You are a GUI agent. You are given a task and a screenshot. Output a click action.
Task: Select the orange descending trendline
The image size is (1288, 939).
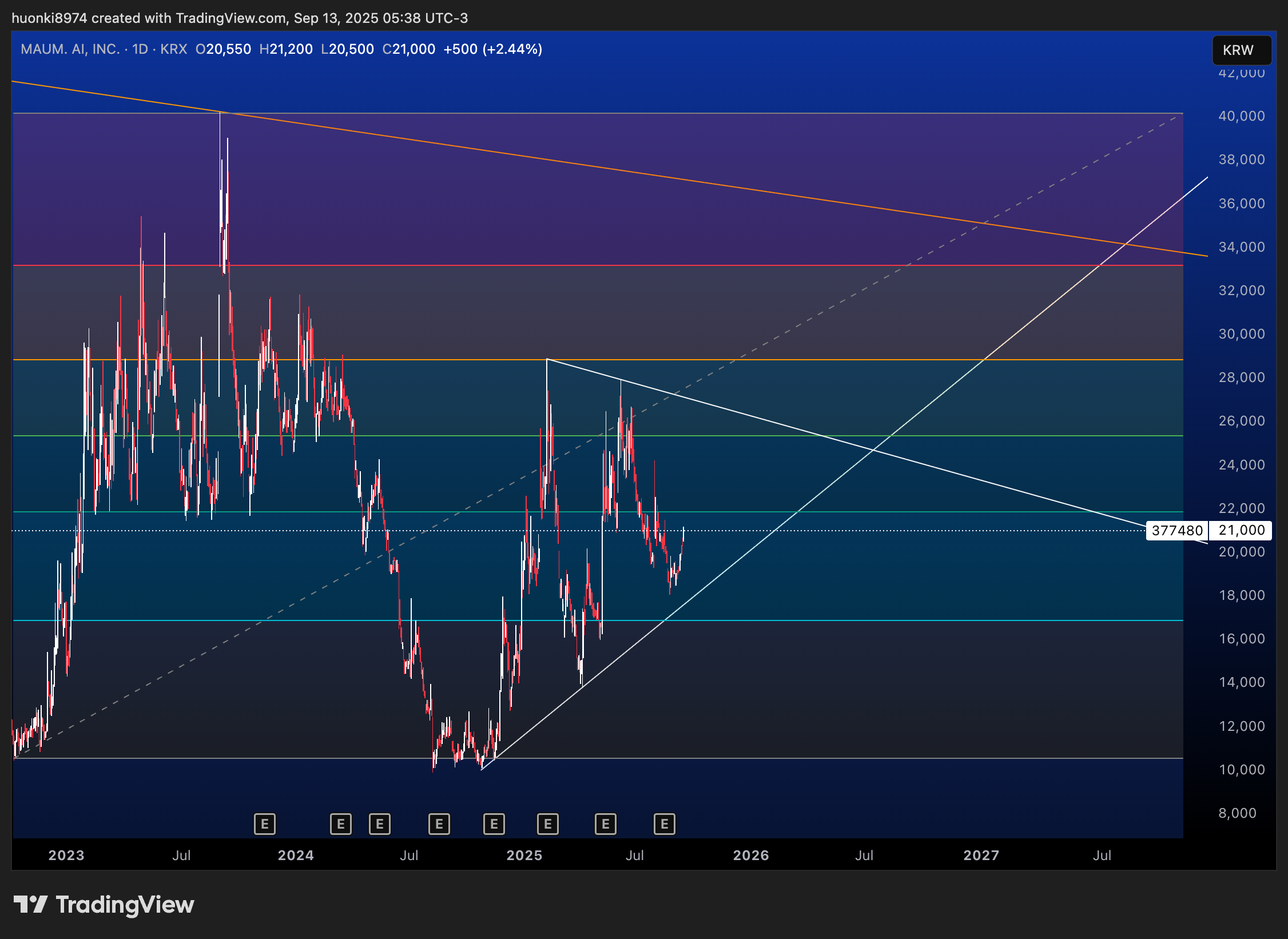(x=572, y=163)
